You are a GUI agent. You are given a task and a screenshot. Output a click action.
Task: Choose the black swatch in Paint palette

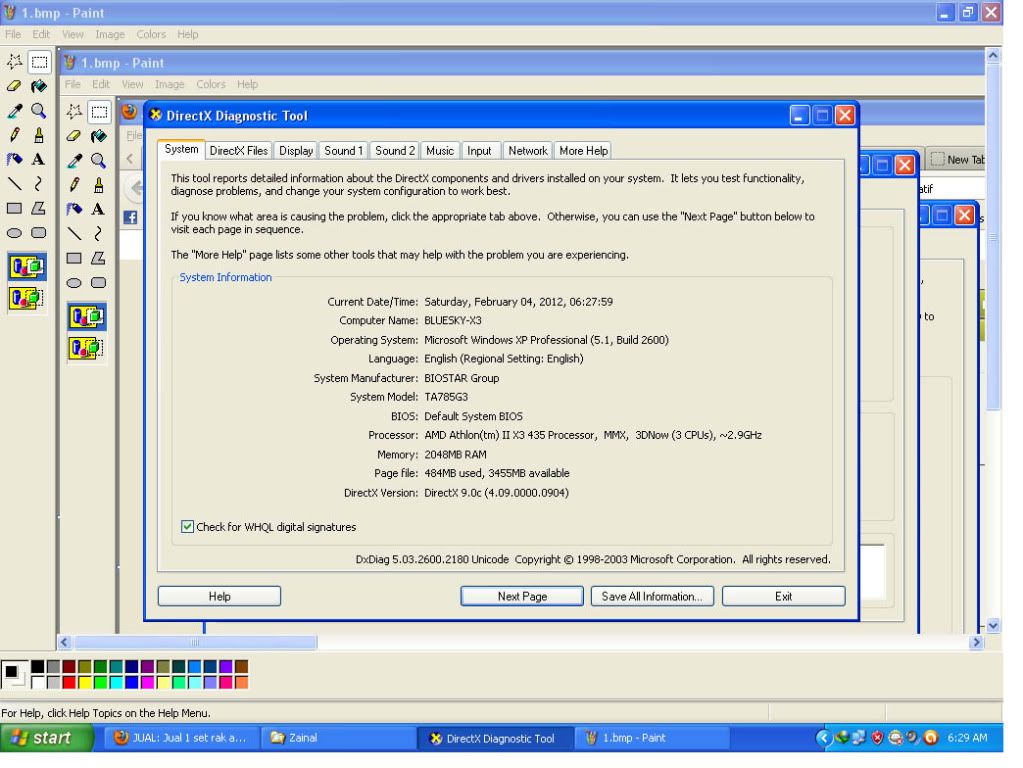pyautogui.click(x=38, y=666)
